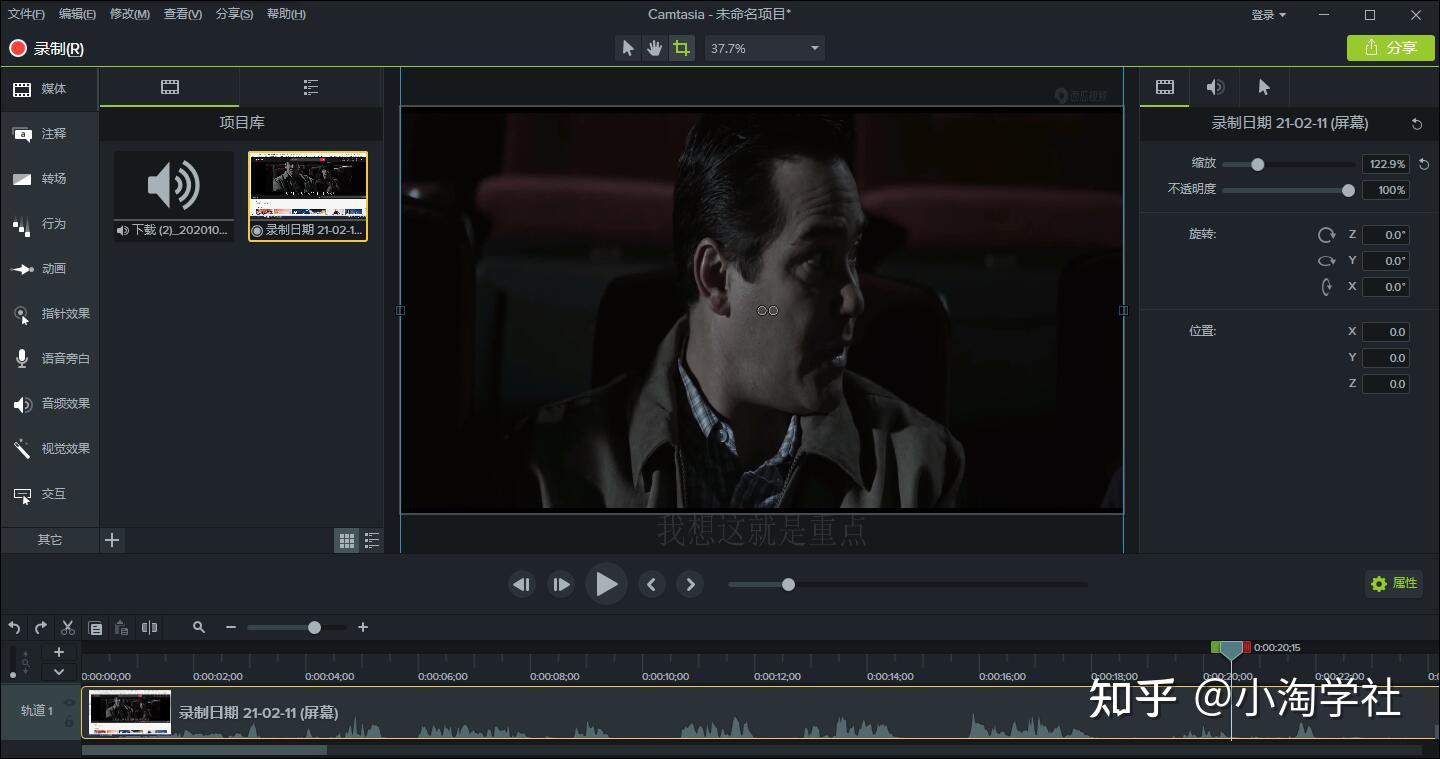Open the 编辑(E) menu

pos(77,14)
